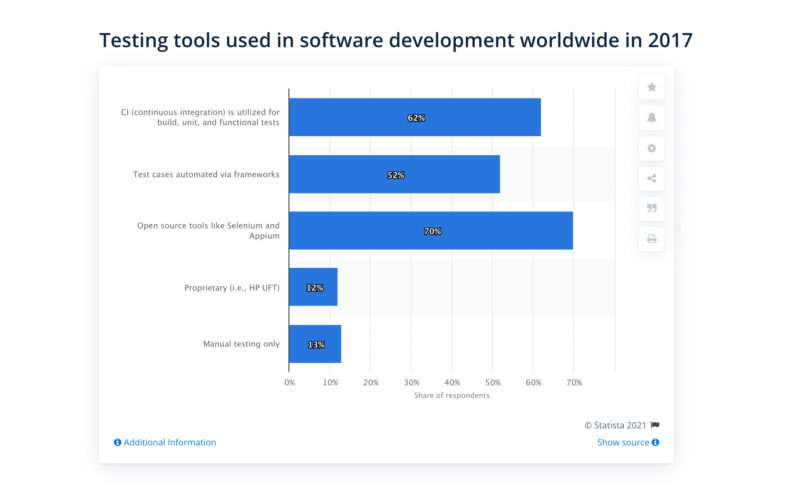Open chart settings gear icon
This screenshot has width=800, height=504.
click(651, 148)
